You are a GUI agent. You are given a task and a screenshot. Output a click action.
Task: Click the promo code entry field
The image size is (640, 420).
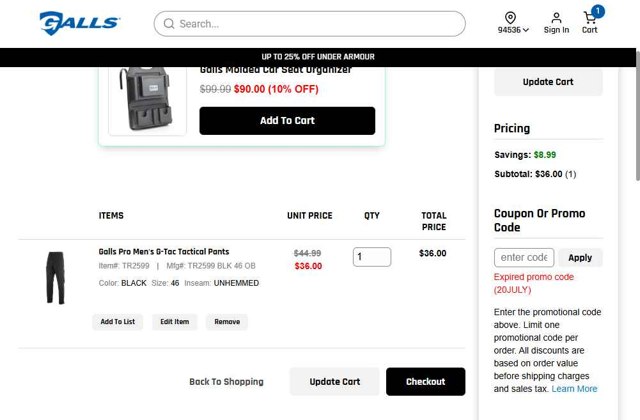(x=525, y=257)
